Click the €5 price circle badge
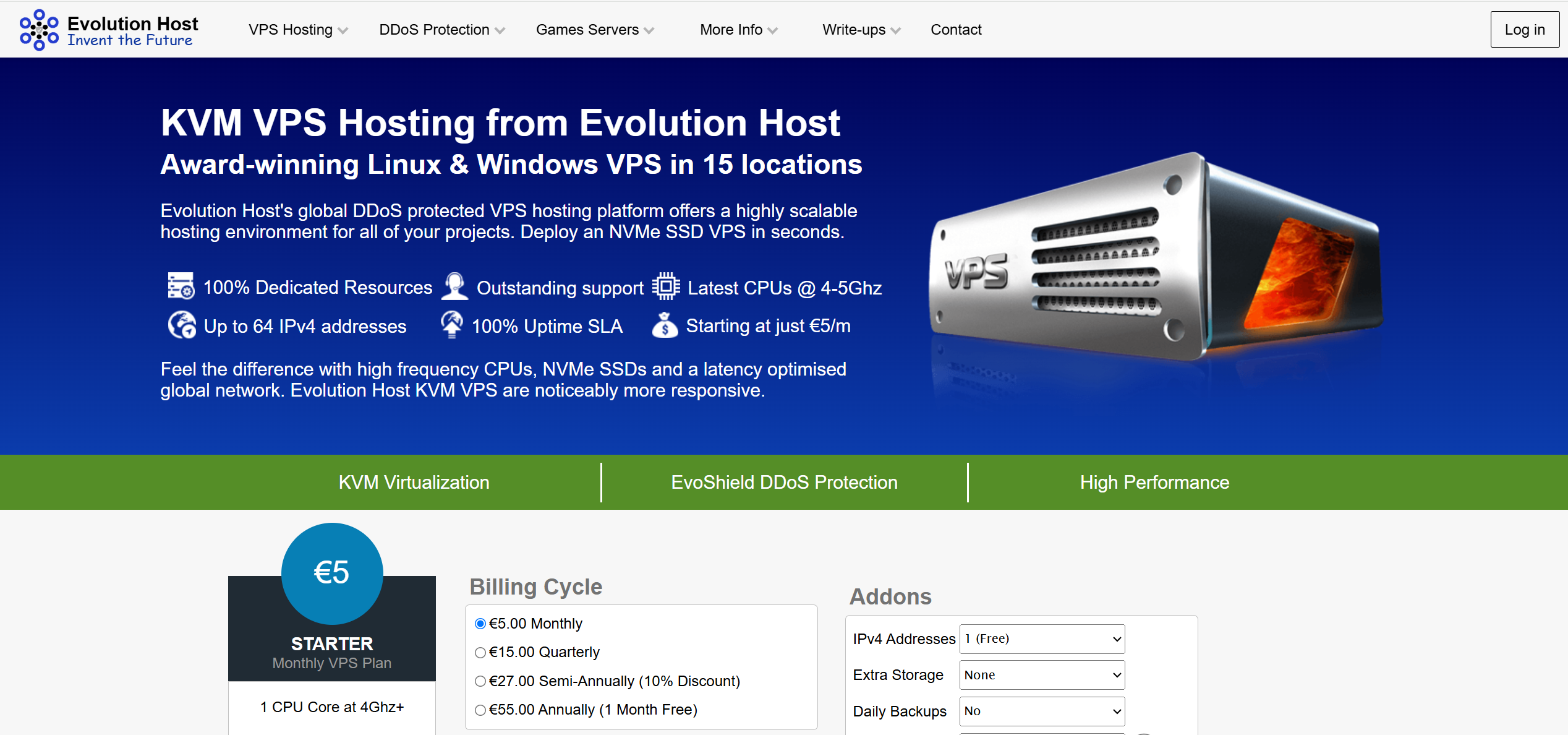Screen dimensions: 1568x735 (332, 574)
